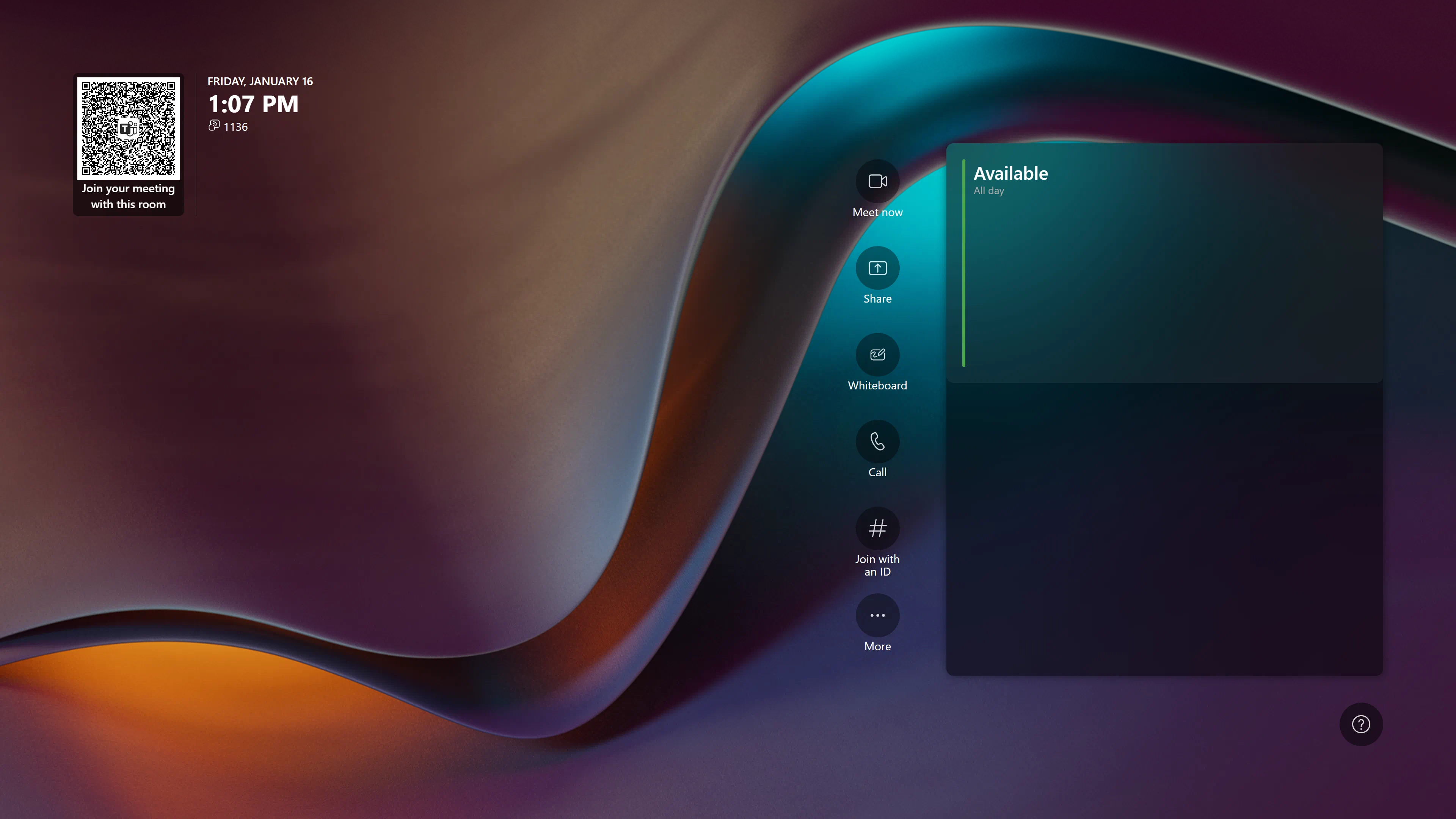Click 'Join your meeting with this room' caption
1456x819 pixels.
(128, 196)
